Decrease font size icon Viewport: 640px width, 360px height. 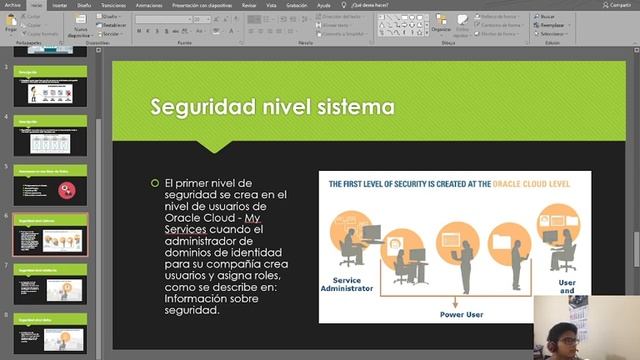(226, 19)
